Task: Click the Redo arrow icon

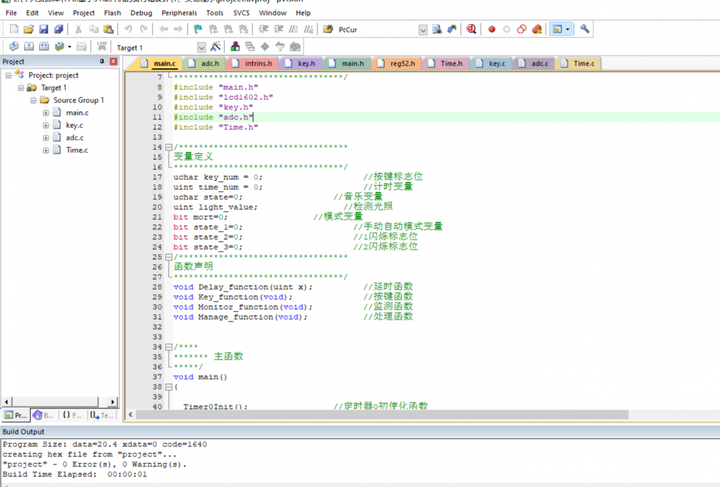Action: point(144,29)
